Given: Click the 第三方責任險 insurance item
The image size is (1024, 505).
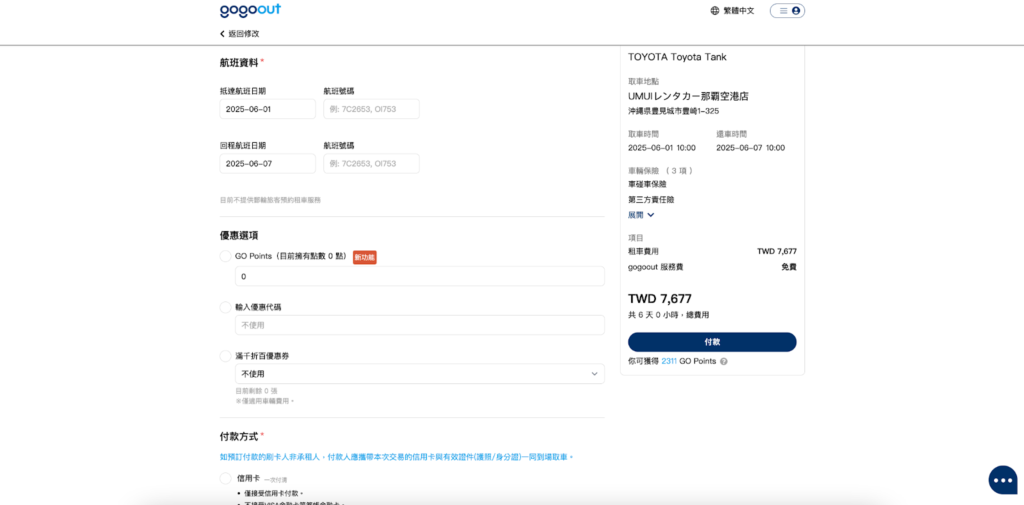Looking at the screenshot, I should [651, 199].
